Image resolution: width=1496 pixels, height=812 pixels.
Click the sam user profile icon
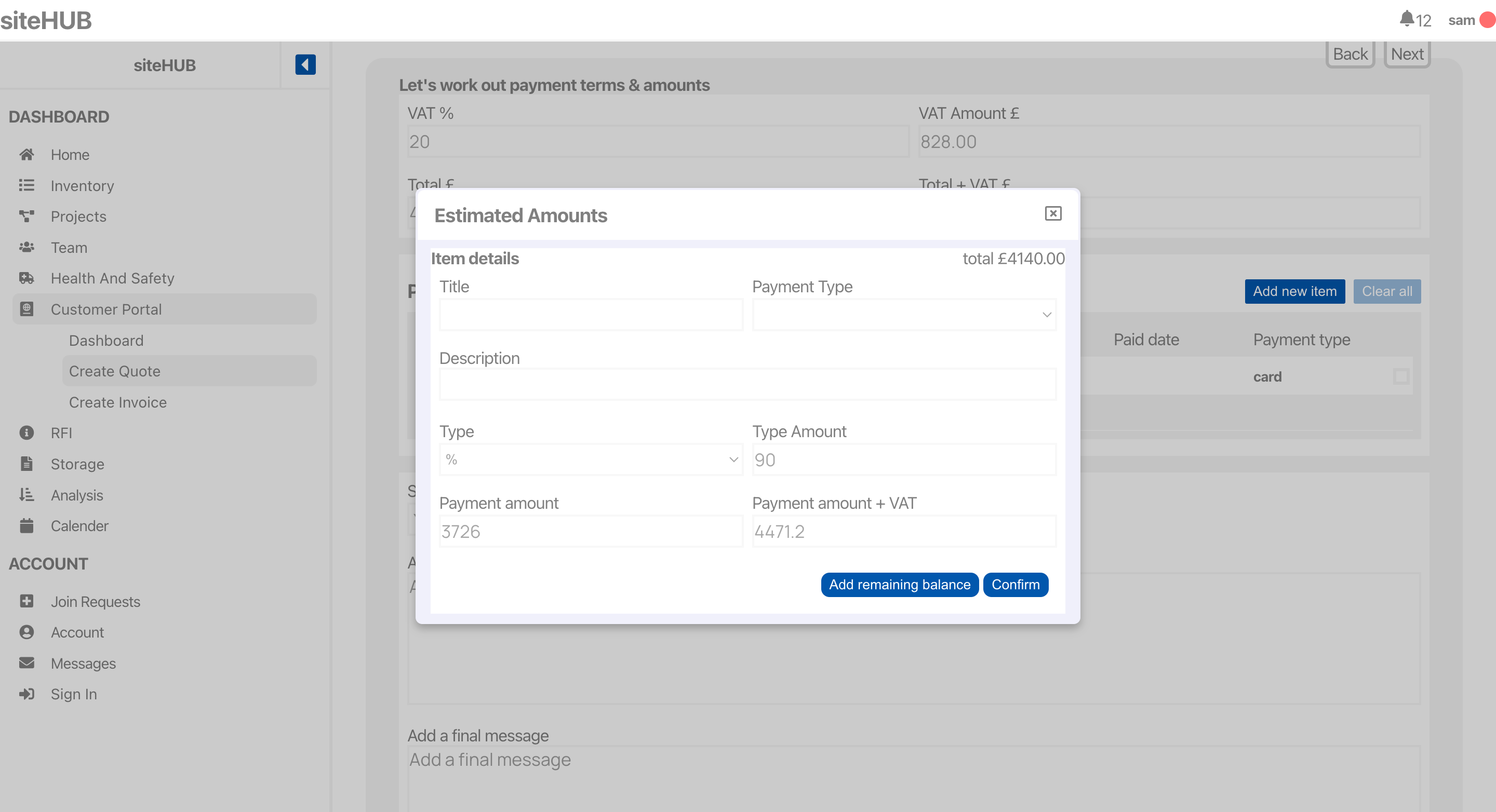click(1485, 18)
